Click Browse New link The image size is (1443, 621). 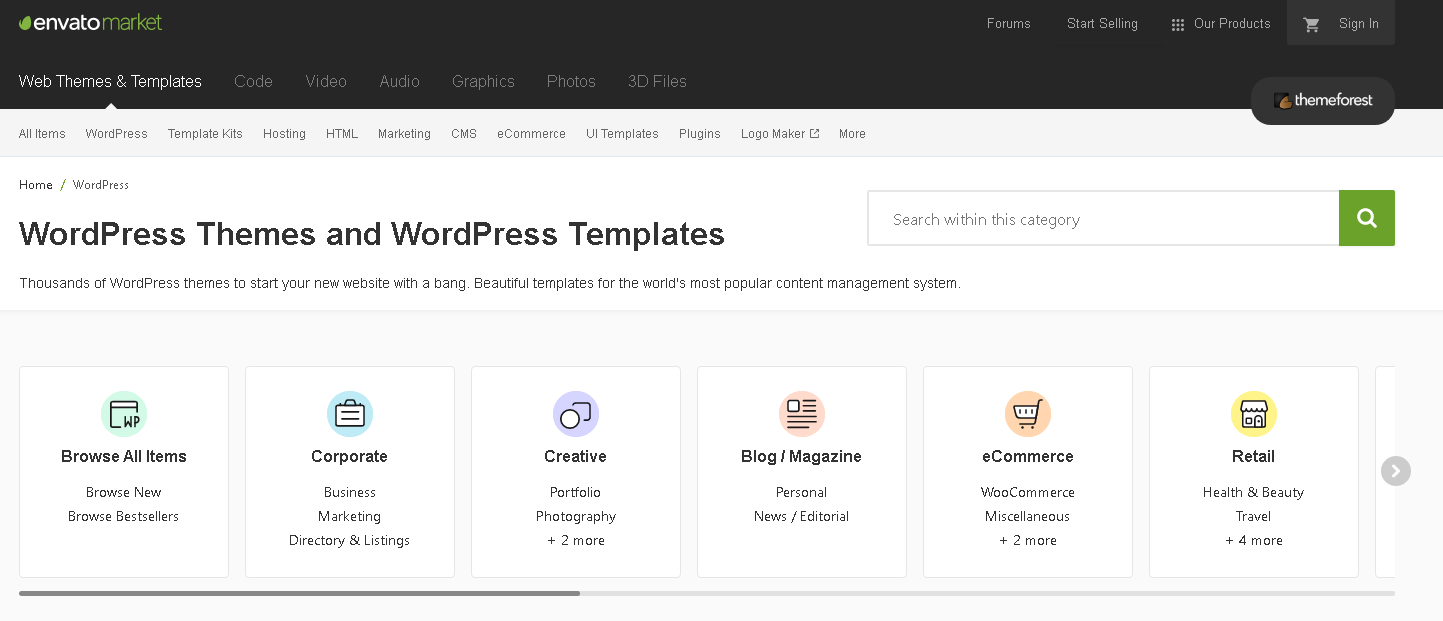pos(124,492)
